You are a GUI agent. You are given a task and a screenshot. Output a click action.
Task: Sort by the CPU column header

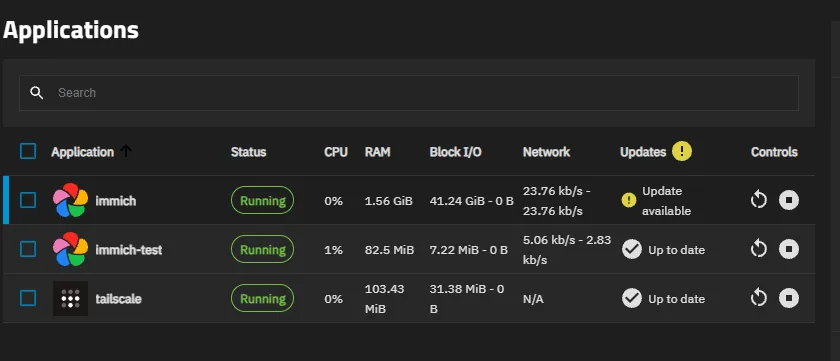[336, 152]
